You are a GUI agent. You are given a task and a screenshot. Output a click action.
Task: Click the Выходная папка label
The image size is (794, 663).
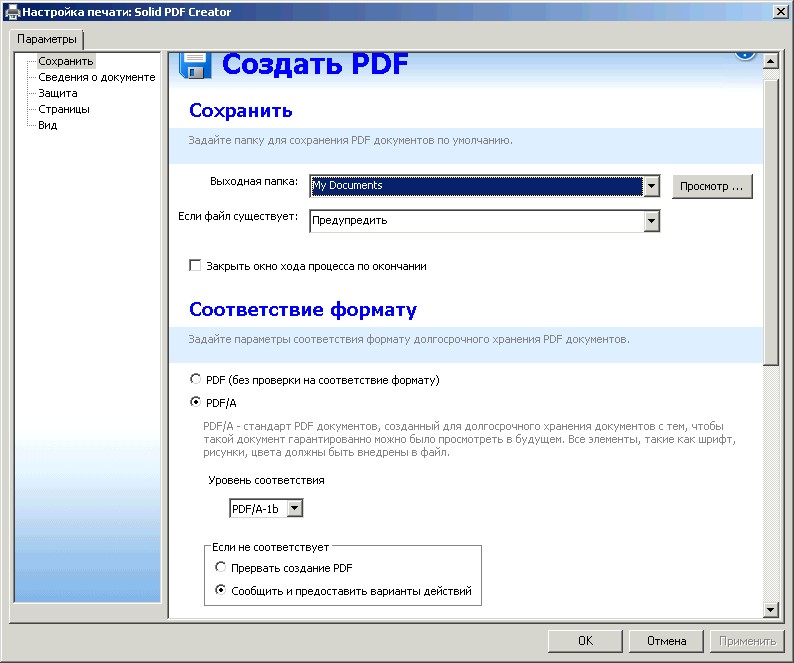(x=254, y=181)
